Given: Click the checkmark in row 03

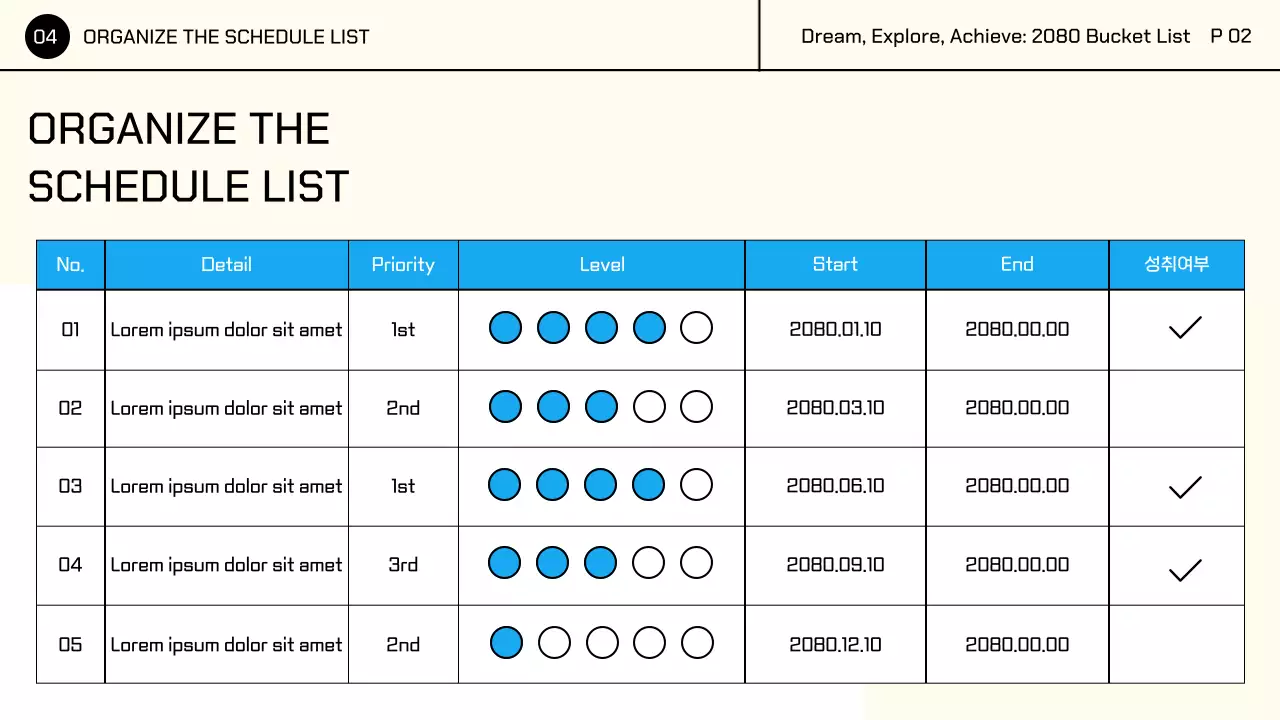Looking at the screenshot, I should coord(1185,487).
